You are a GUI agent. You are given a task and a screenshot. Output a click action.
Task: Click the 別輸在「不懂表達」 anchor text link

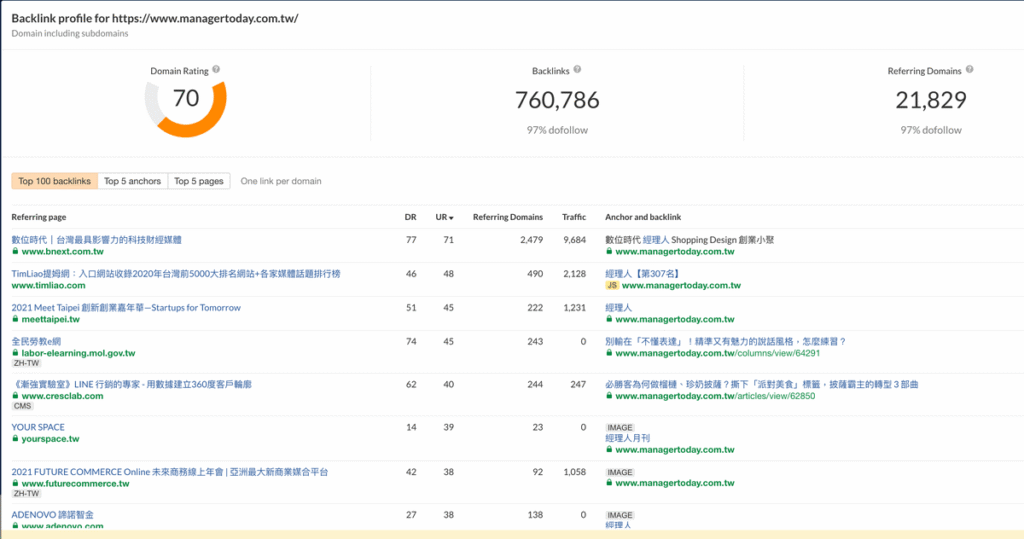[x=726, y=342]
